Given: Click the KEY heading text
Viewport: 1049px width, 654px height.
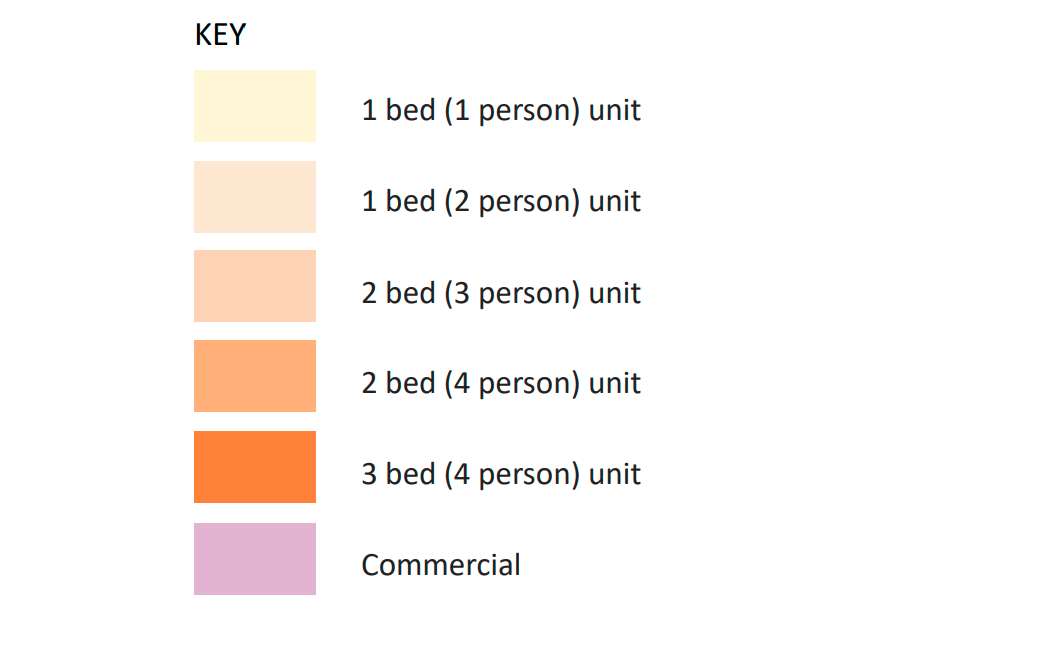Looking at the screenshot, I should point(220,36).
